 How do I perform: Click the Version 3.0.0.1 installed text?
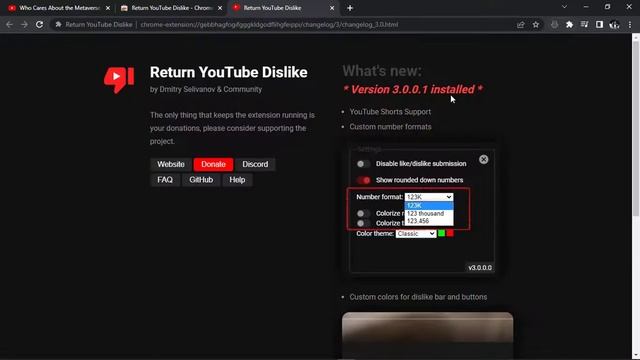coord(413,89)
